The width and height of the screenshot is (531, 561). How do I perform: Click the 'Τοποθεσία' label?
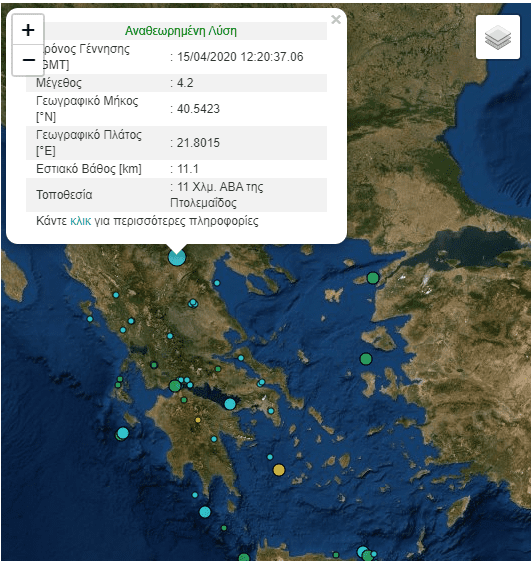point(64,195)
